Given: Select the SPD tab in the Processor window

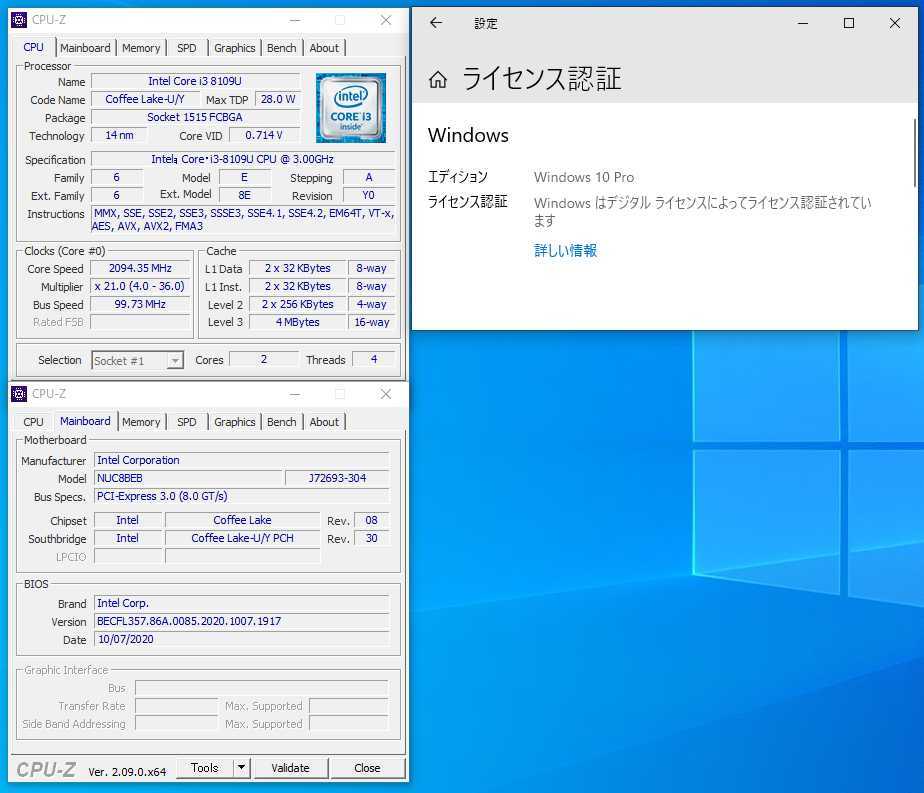Looking at the screenshot, I should 187,48.
